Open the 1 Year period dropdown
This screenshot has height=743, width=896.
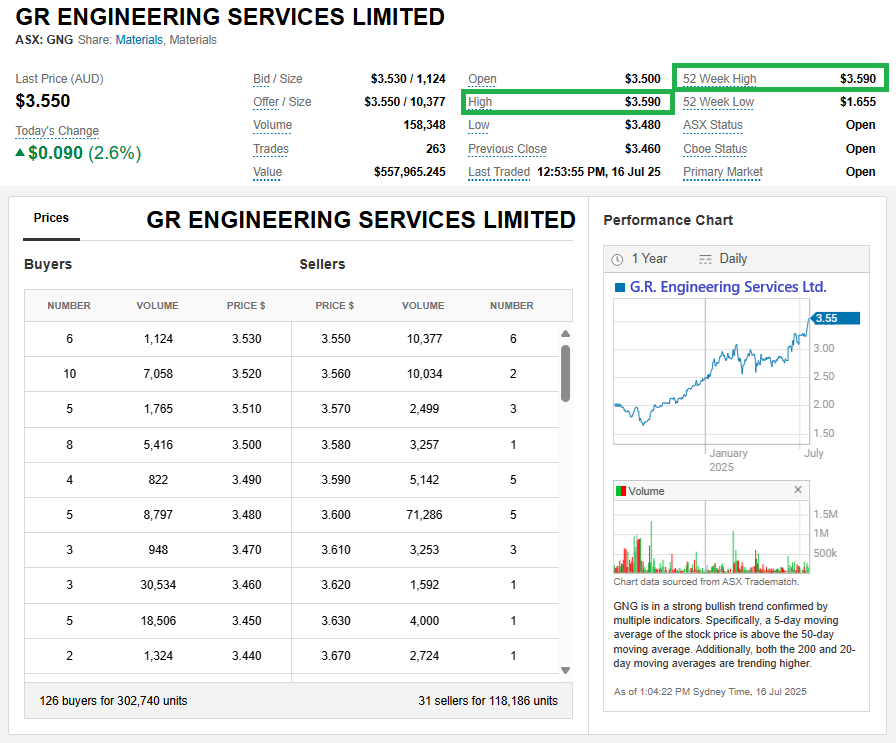[x=649, y=259]
